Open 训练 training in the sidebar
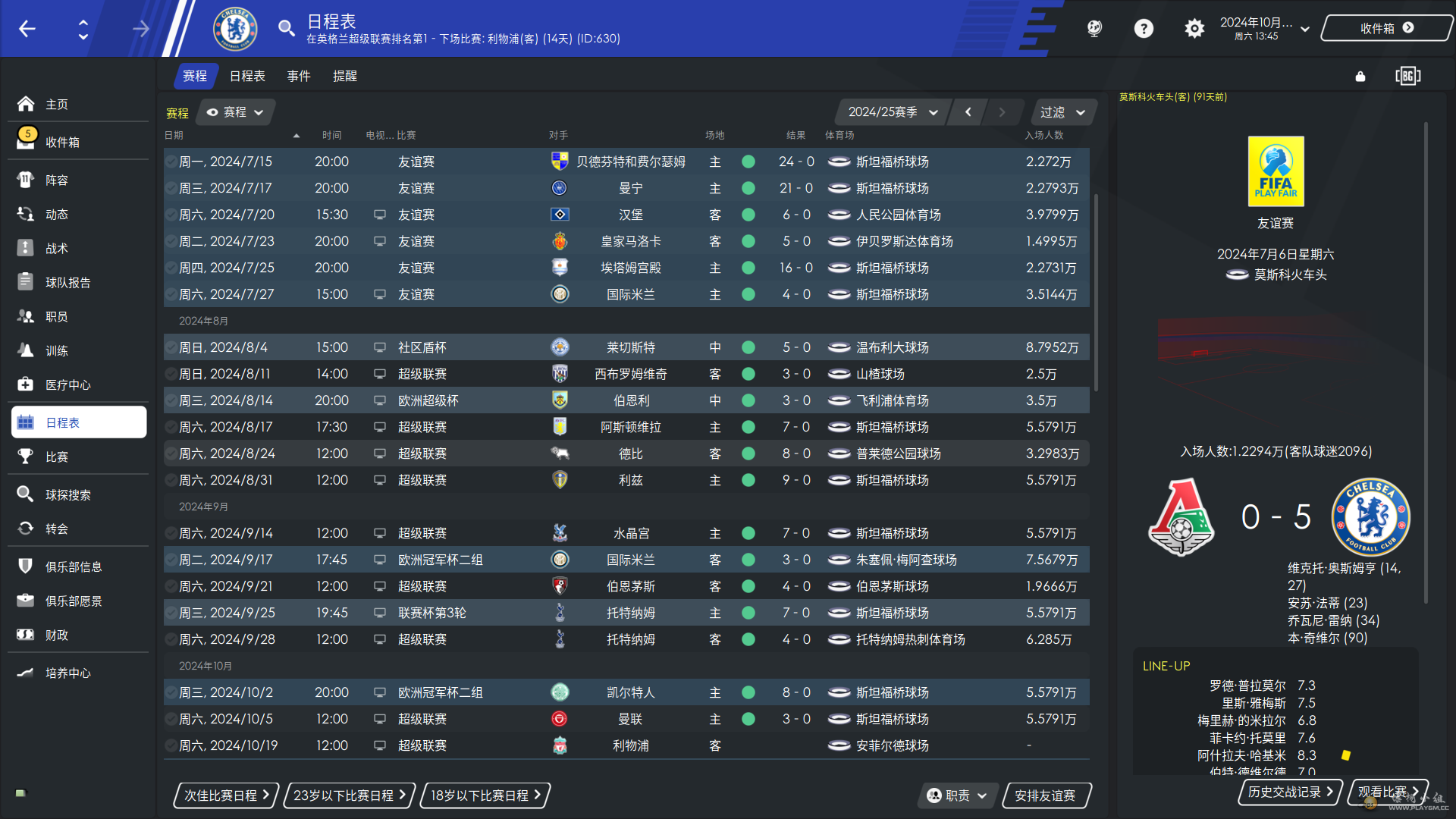The image size is (1456, 819). (79, 350)
